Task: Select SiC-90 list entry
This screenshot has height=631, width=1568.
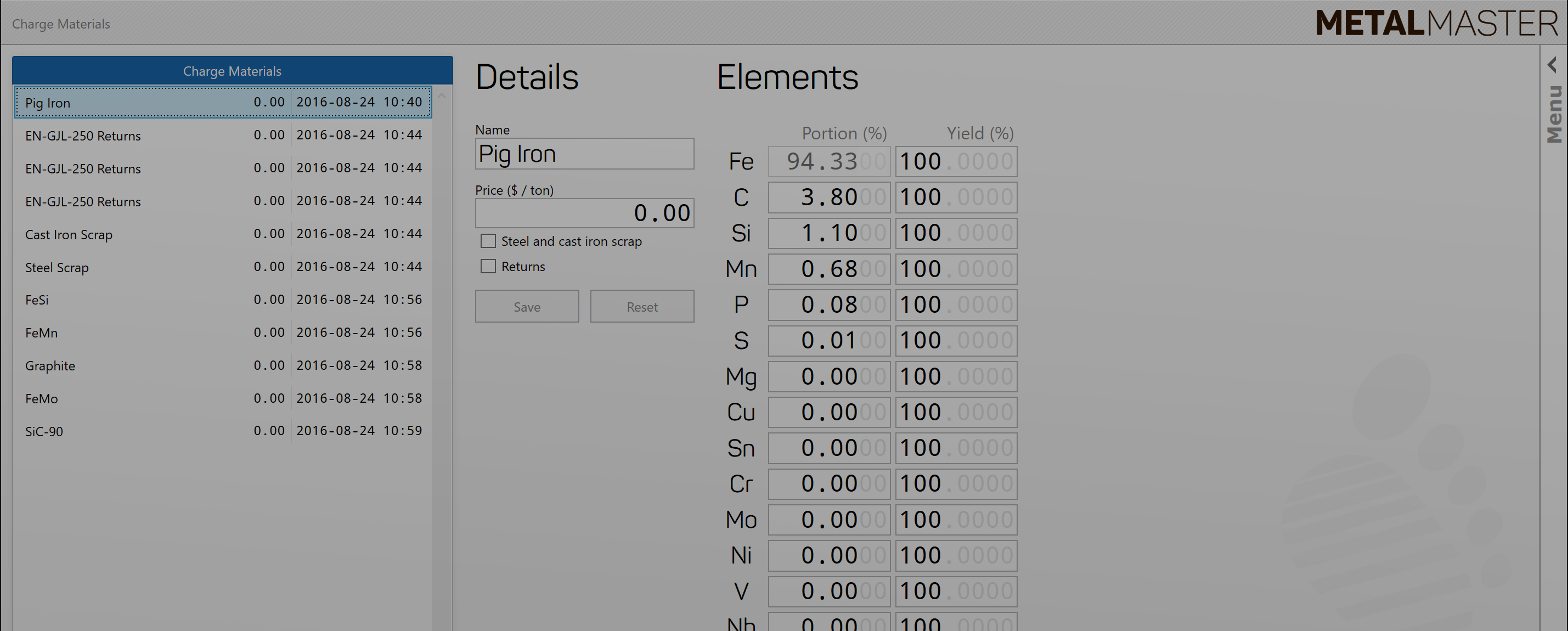Action: (223, 431)
